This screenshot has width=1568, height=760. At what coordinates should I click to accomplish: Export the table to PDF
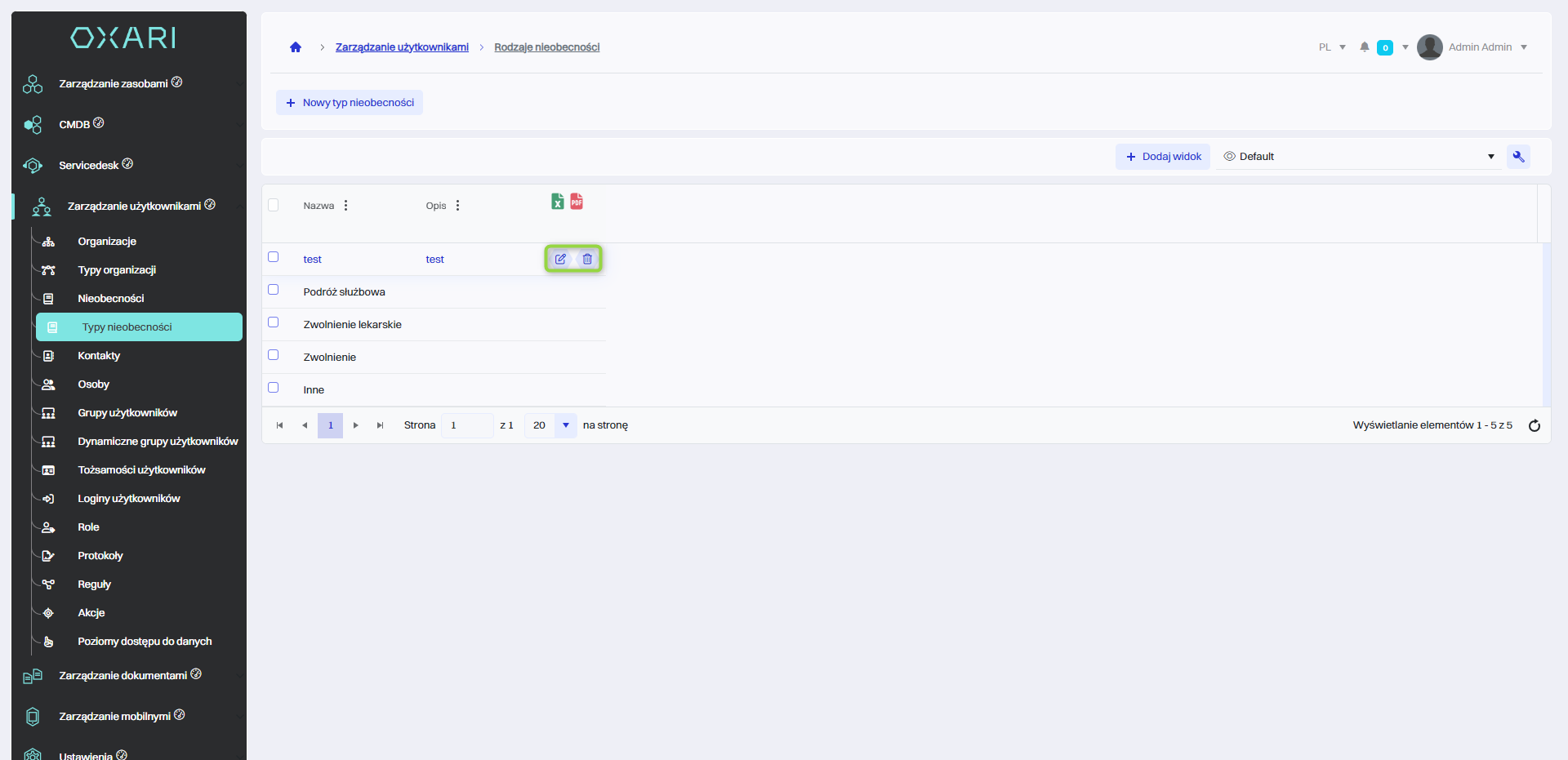577,202
